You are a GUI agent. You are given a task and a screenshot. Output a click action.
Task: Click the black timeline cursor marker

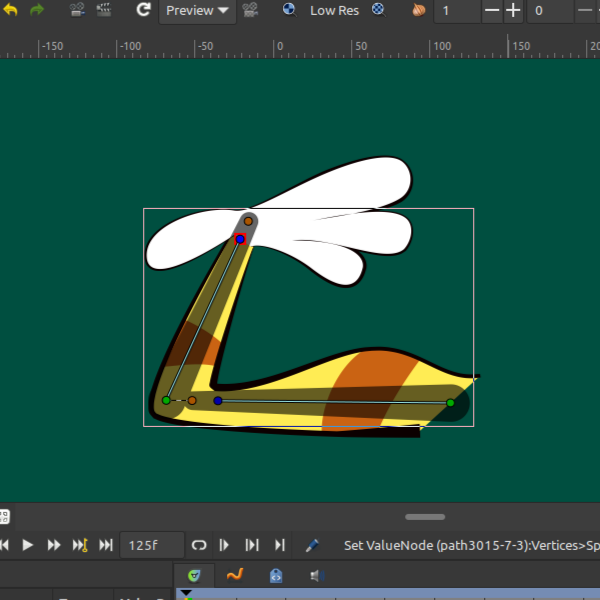[186, 592]
